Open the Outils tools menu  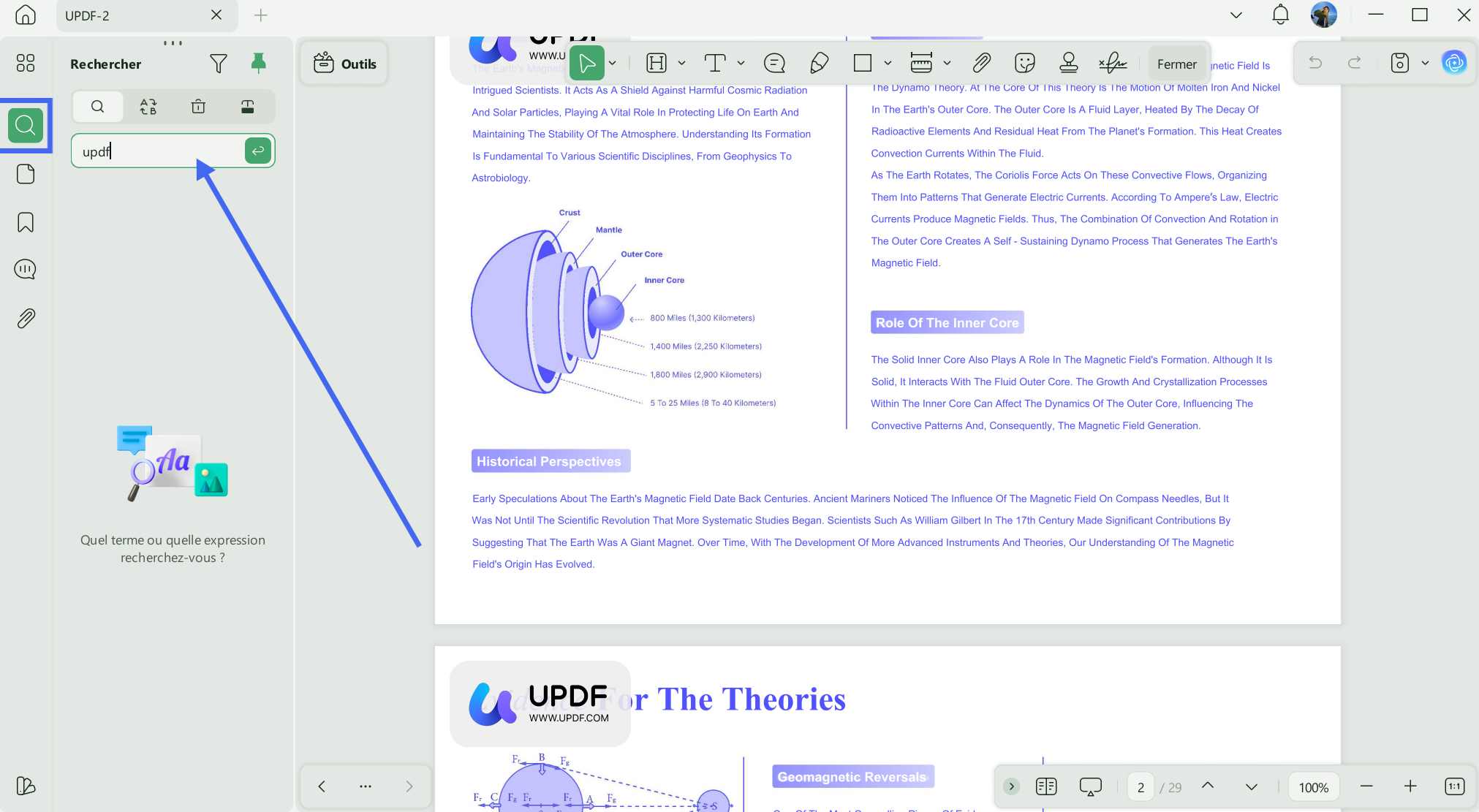(x=344, y=64)
